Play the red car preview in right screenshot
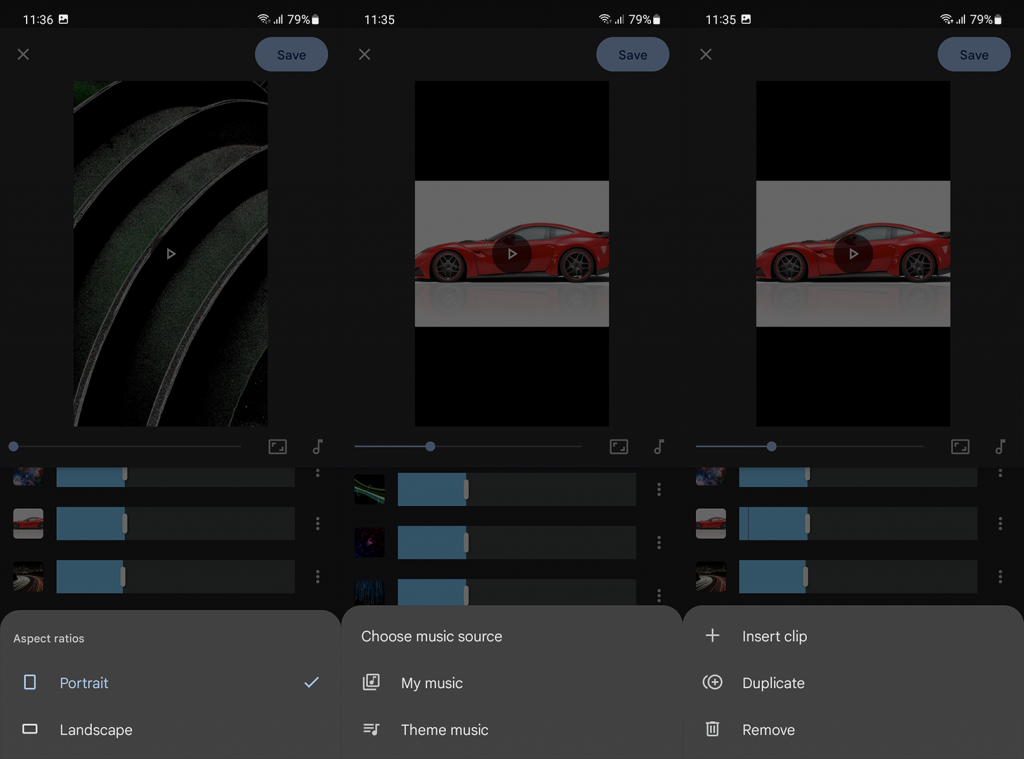 coord(853,253)
